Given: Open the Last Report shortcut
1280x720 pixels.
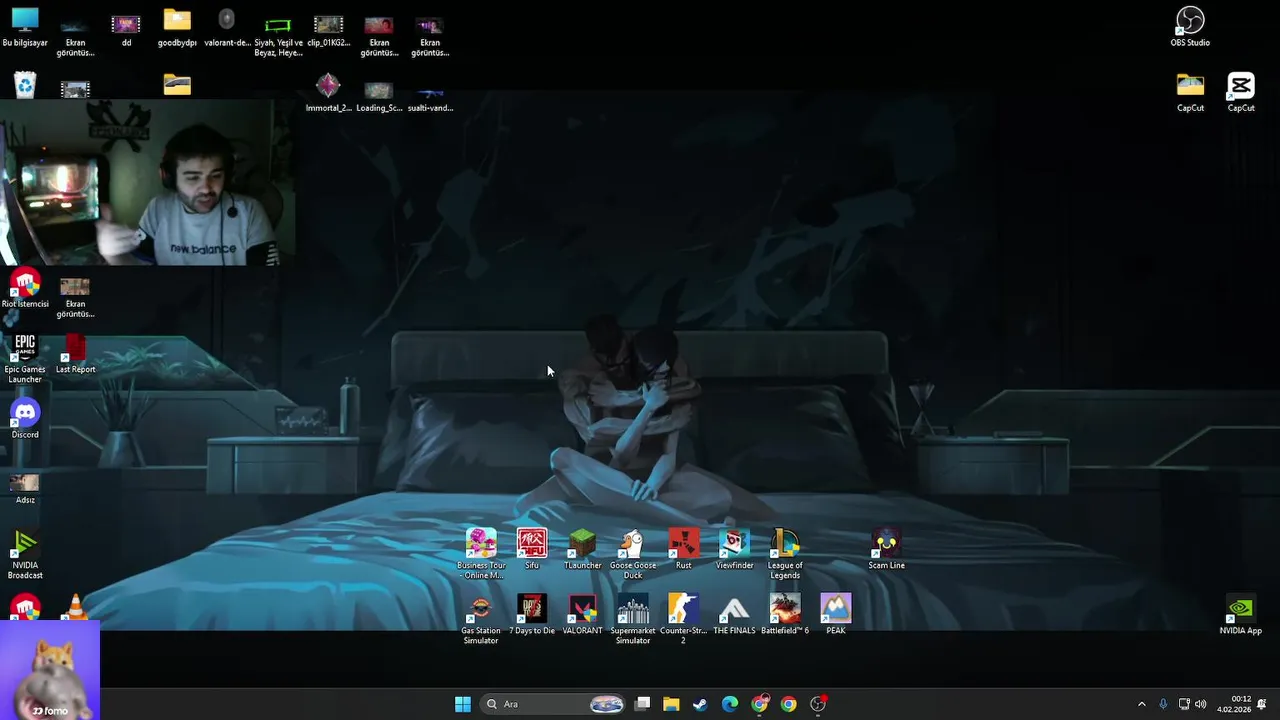Looking at the screenshot, I should click(75, 354).
